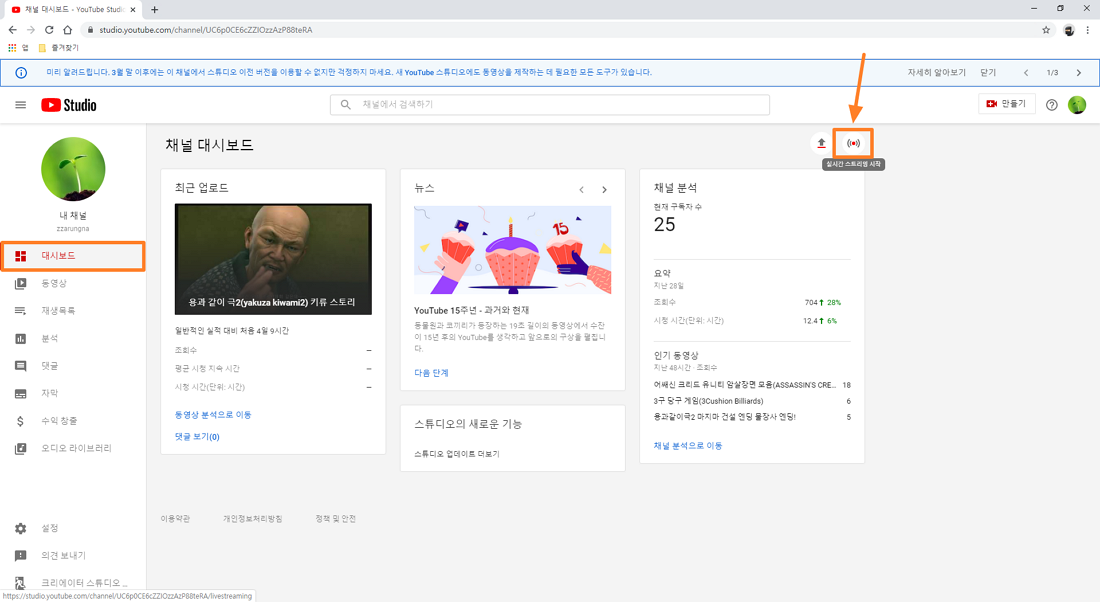The image size is (1100, 602).
Task: Open a new browser tab with plus
Action: pyautogui.click(x=154, y=9)
